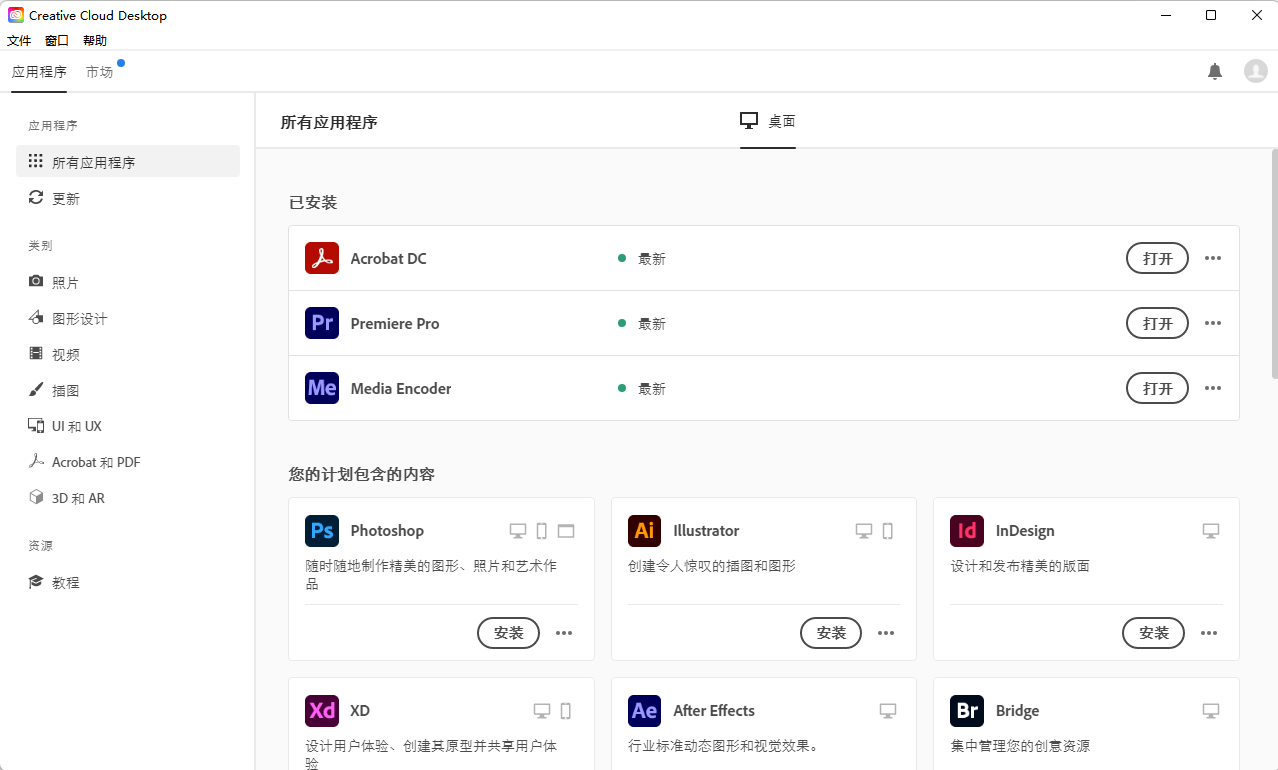Switch to the 市场 tab

pos(99,72)
